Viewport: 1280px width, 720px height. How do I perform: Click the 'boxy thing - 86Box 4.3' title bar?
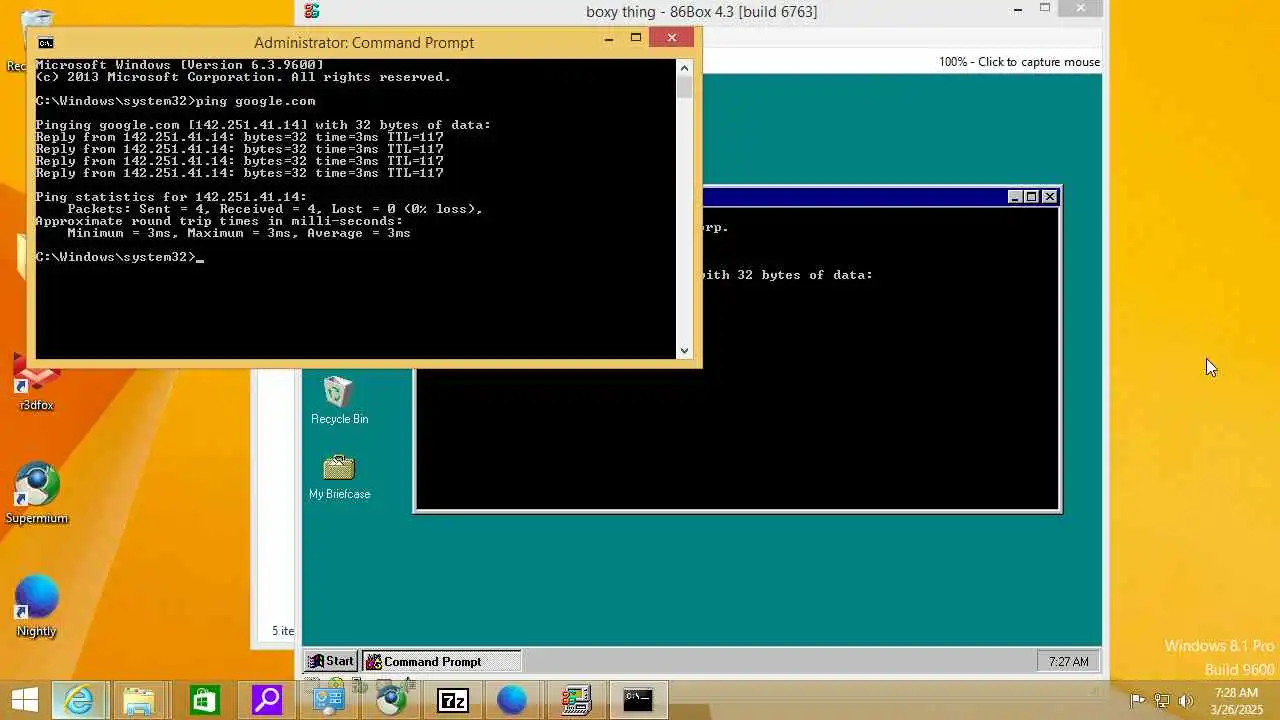[x=701, y=11]
